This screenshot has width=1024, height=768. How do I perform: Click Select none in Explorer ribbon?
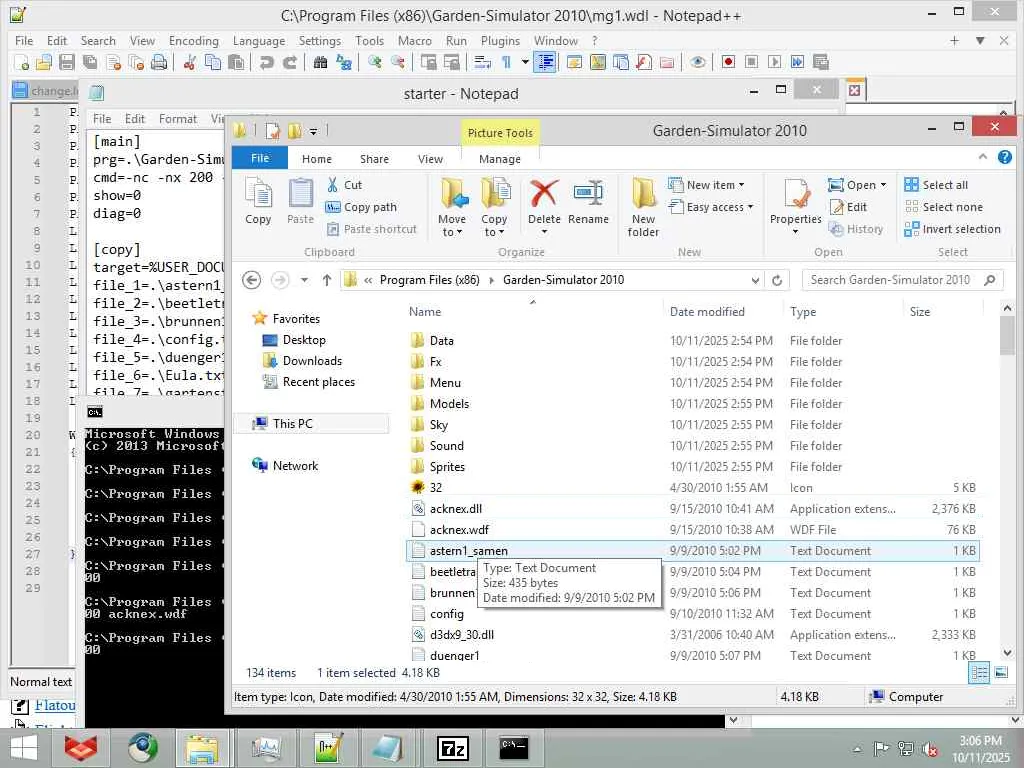pyautogui.click(x=944, y=207)
